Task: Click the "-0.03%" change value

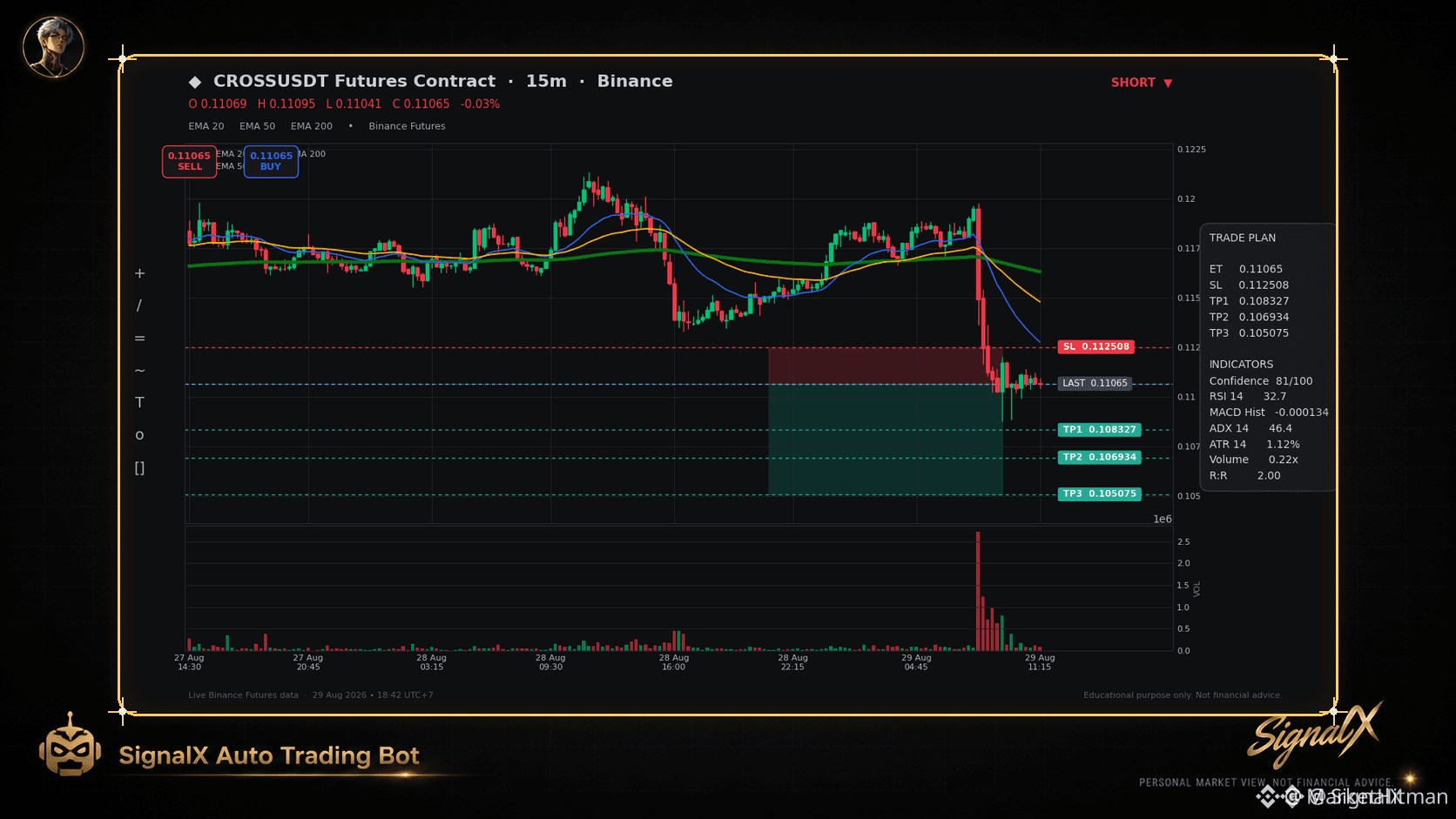Action: click(480, 104)
